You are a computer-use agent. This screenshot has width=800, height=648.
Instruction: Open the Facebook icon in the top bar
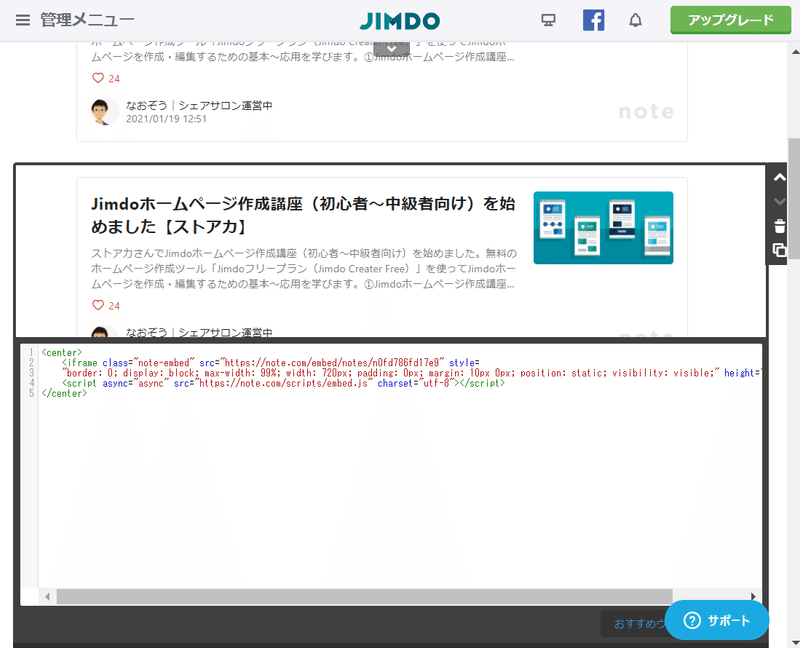pos(593,19)
